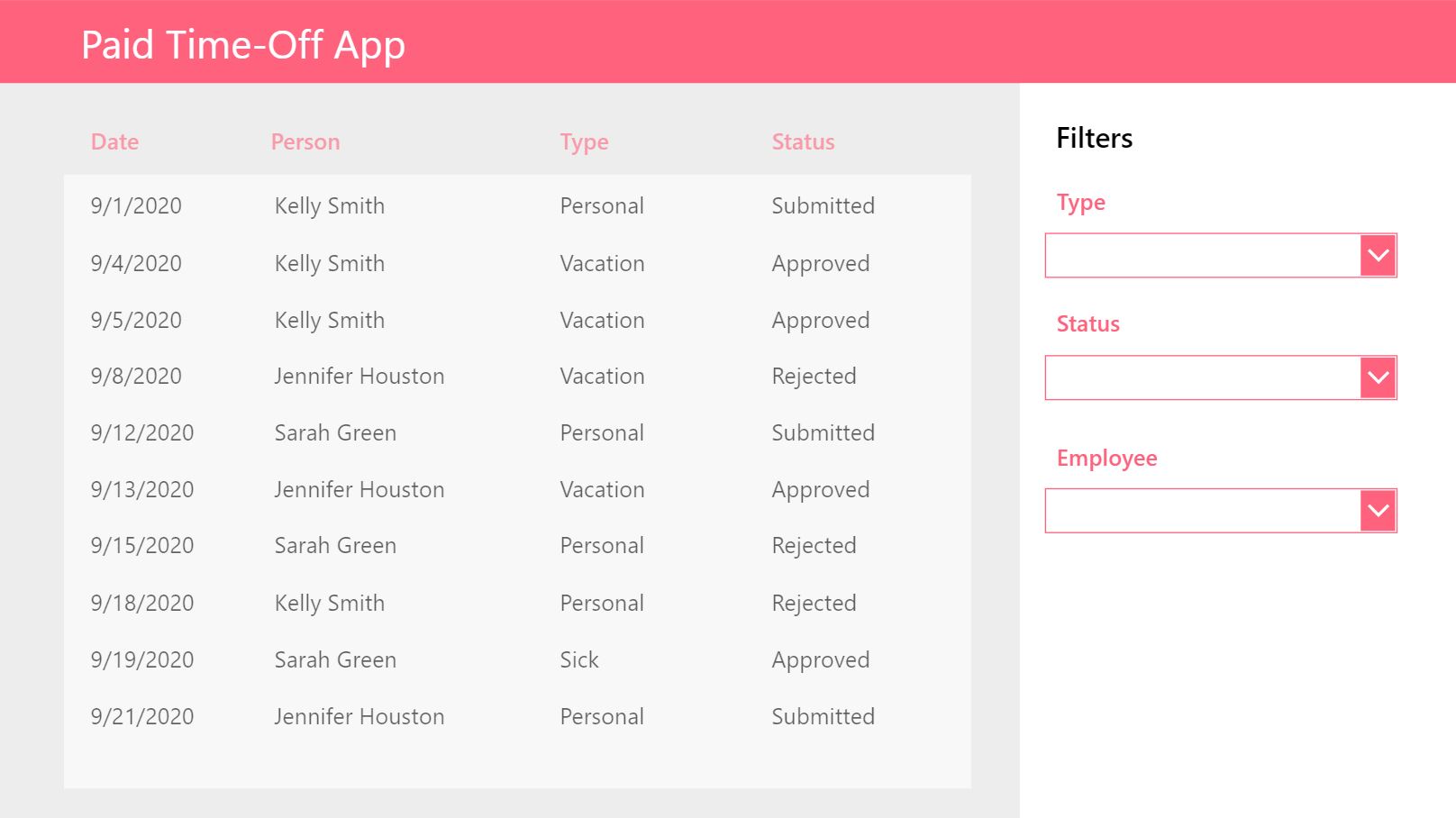Image resolution: width=1456 pixels, height=818 pixels.
Task: Select the Employee combo box field
Action: (x=1198, y=510)
